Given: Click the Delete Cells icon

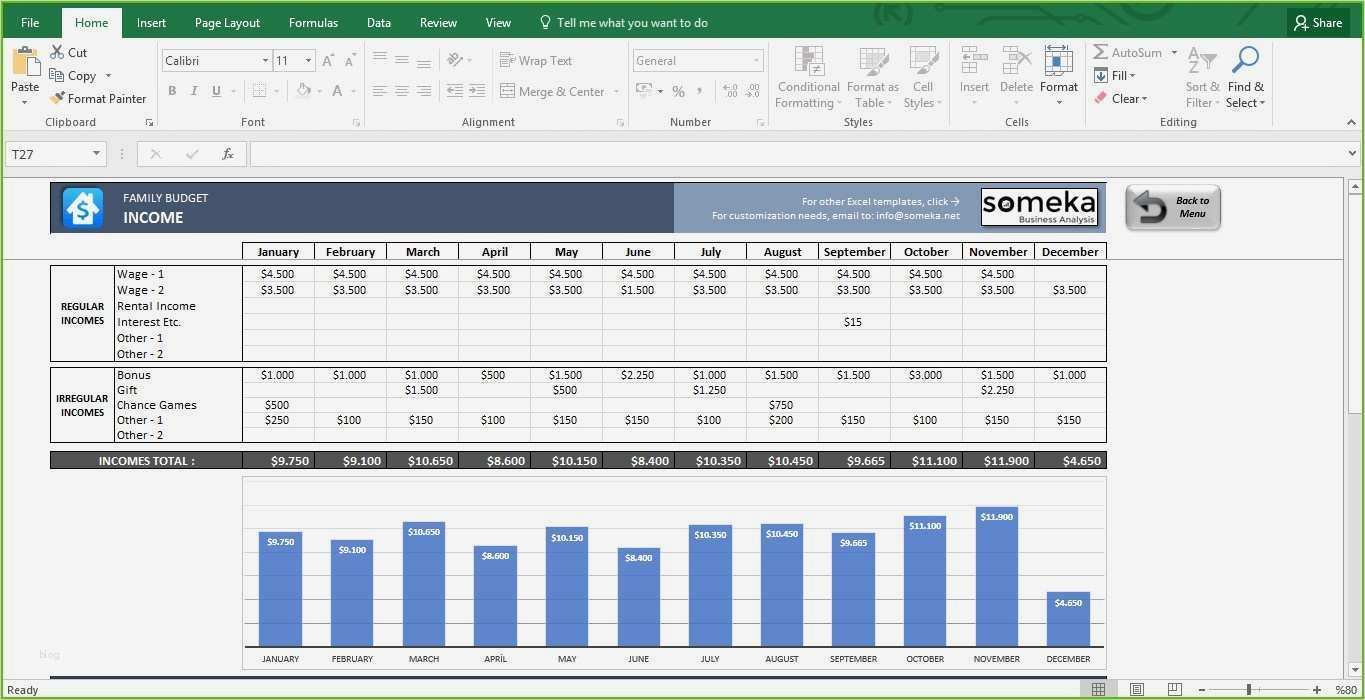Looking at the screenshot, I should 1015,70.
